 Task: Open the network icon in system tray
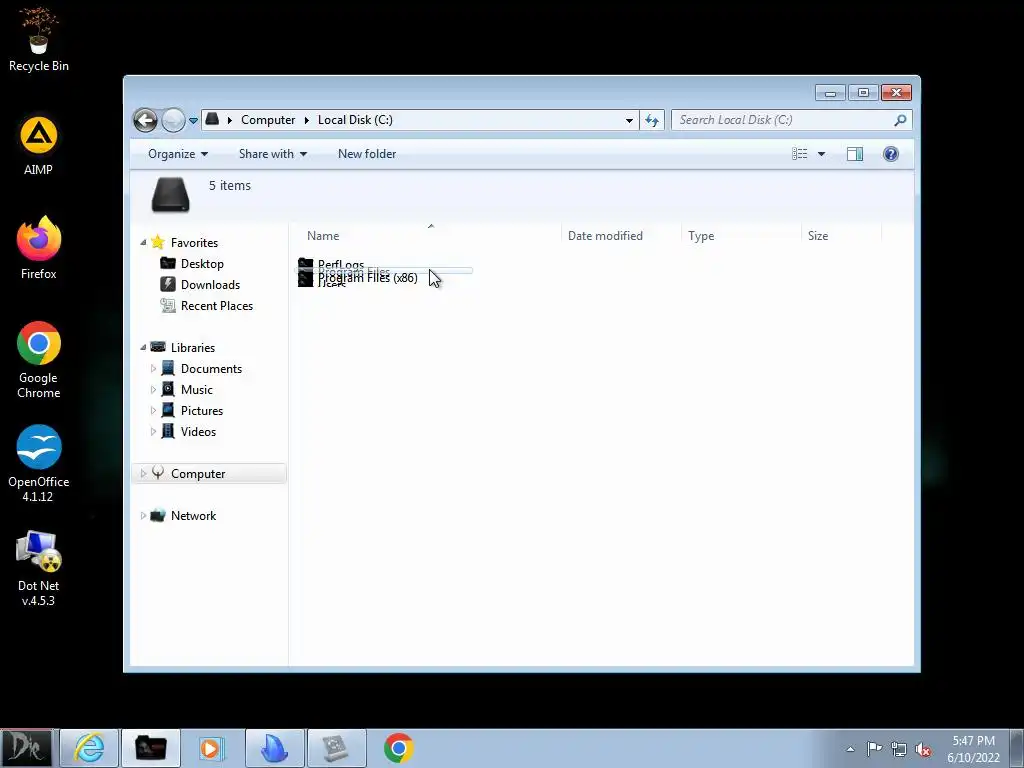pos(899,749)
